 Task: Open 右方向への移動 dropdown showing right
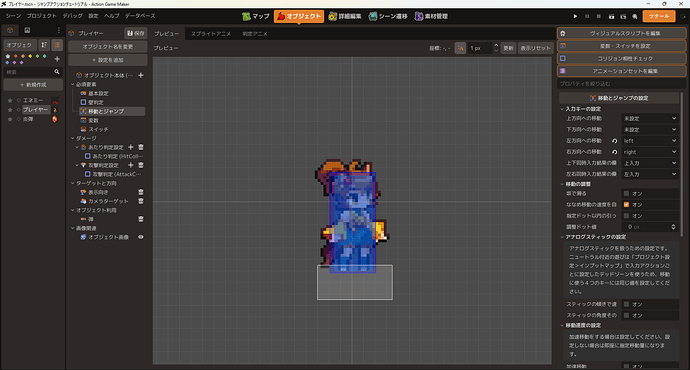point(650,152)
